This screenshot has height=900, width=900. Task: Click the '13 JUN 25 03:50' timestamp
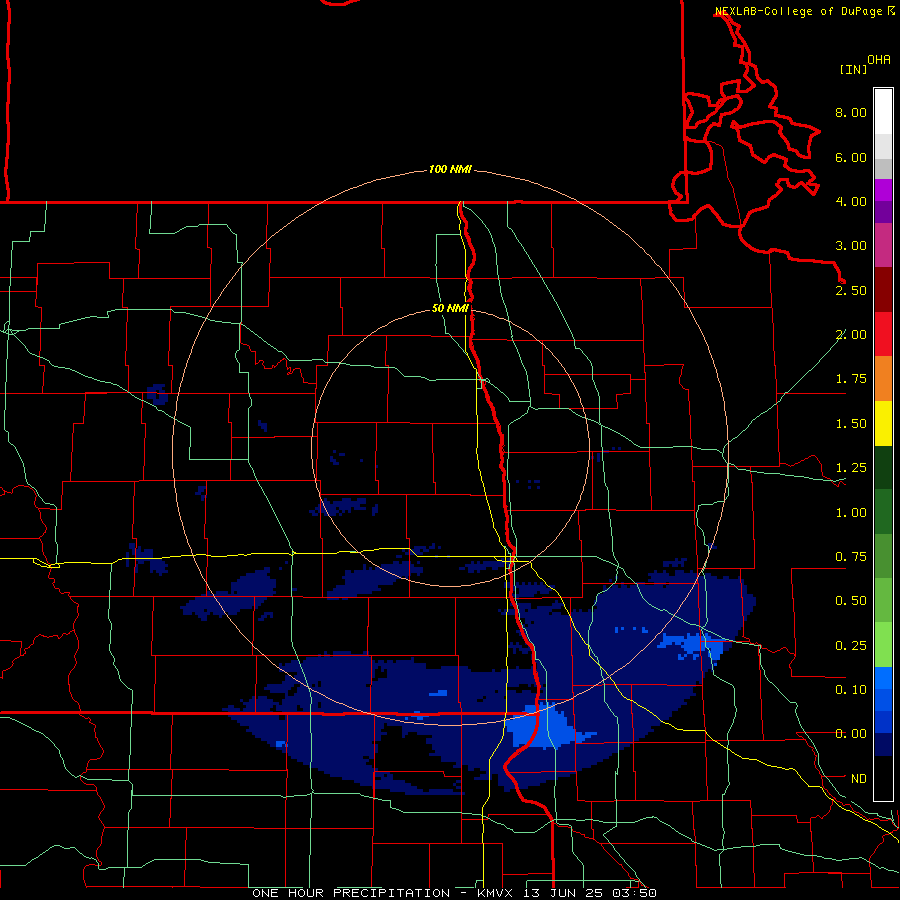[x=589, y=893]
